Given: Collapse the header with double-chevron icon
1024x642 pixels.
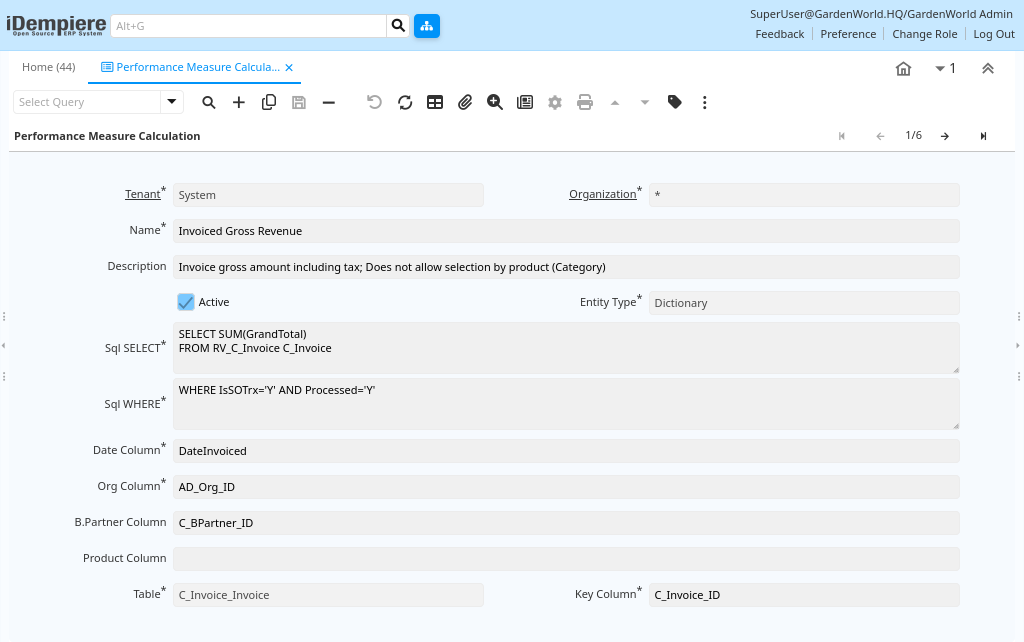Looking at the screenshot, I should 988,69.
